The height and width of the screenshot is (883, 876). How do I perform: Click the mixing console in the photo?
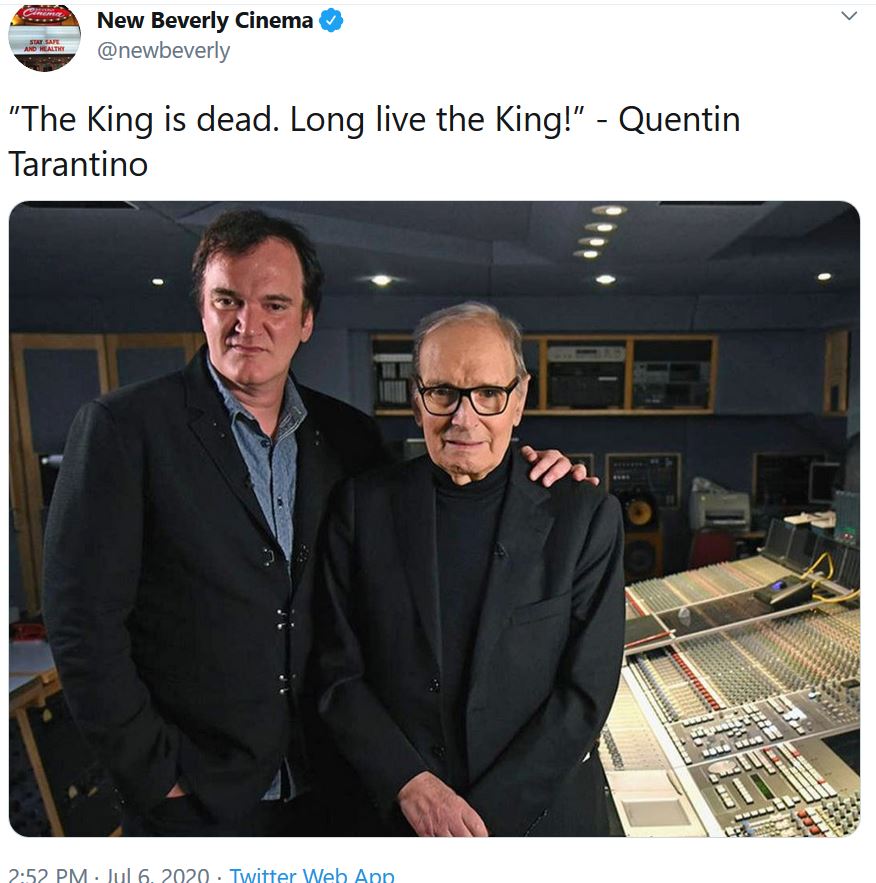pyautogui.click(x=732, y=693)
